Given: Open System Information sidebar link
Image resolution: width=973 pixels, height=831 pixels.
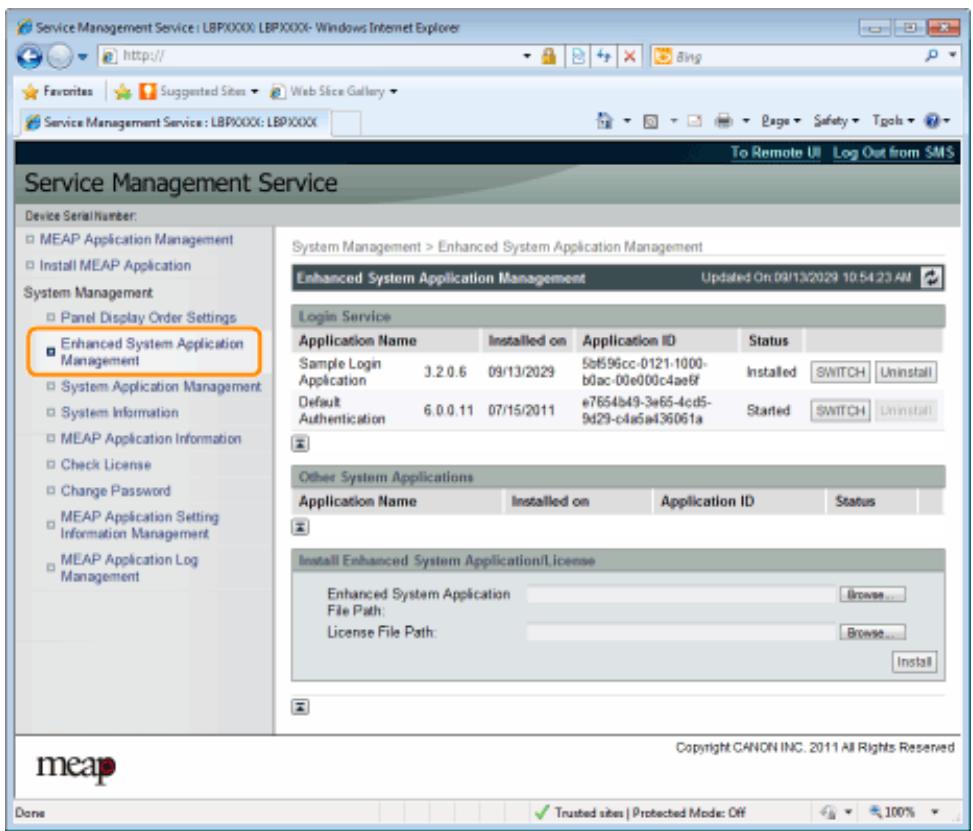Looking at the screenshot, I should 120,413.
